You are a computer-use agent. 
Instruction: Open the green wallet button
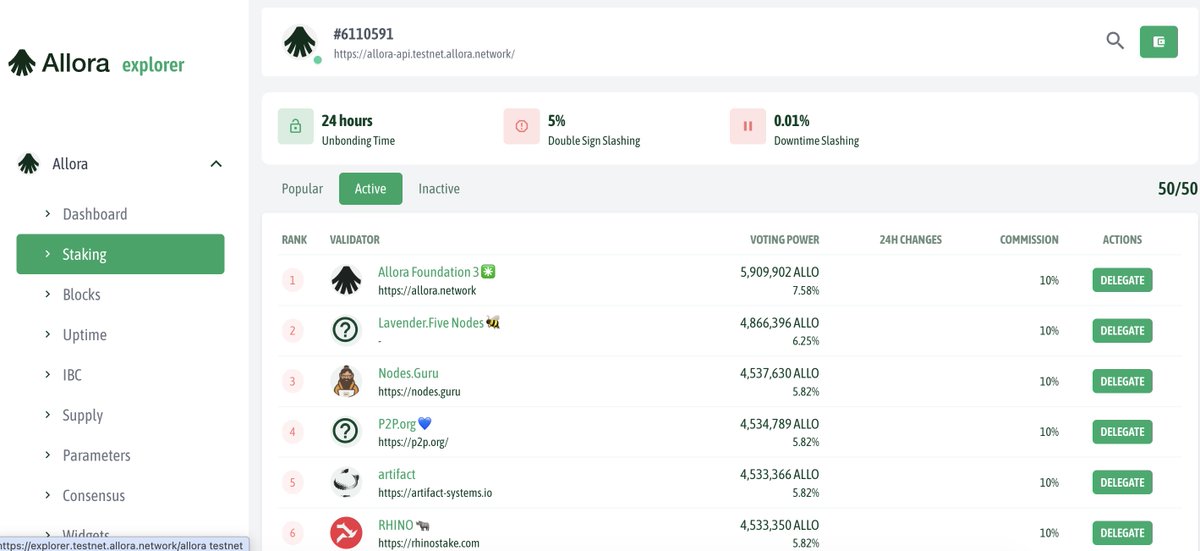[1158, 42]
